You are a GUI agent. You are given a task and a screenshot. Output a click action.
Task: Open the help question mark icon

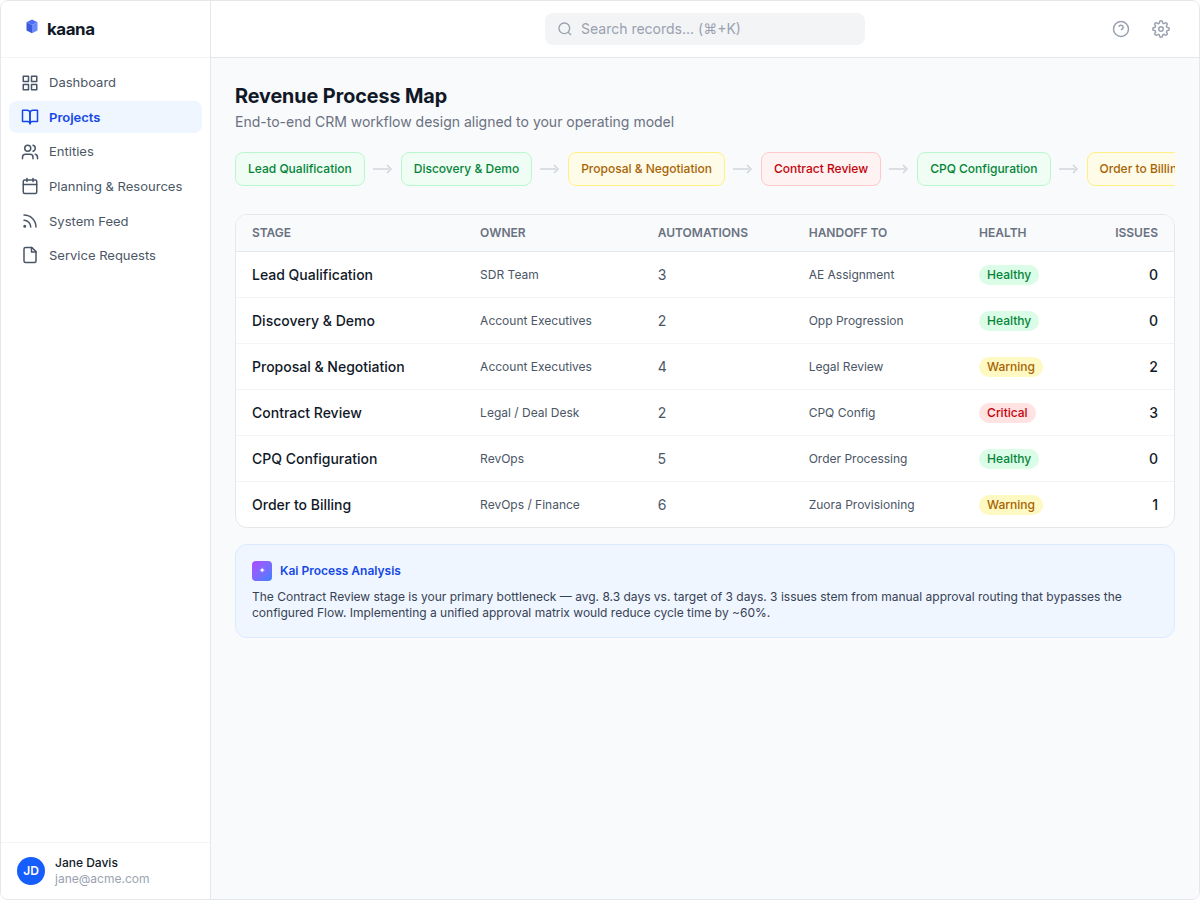[1120, 29]
